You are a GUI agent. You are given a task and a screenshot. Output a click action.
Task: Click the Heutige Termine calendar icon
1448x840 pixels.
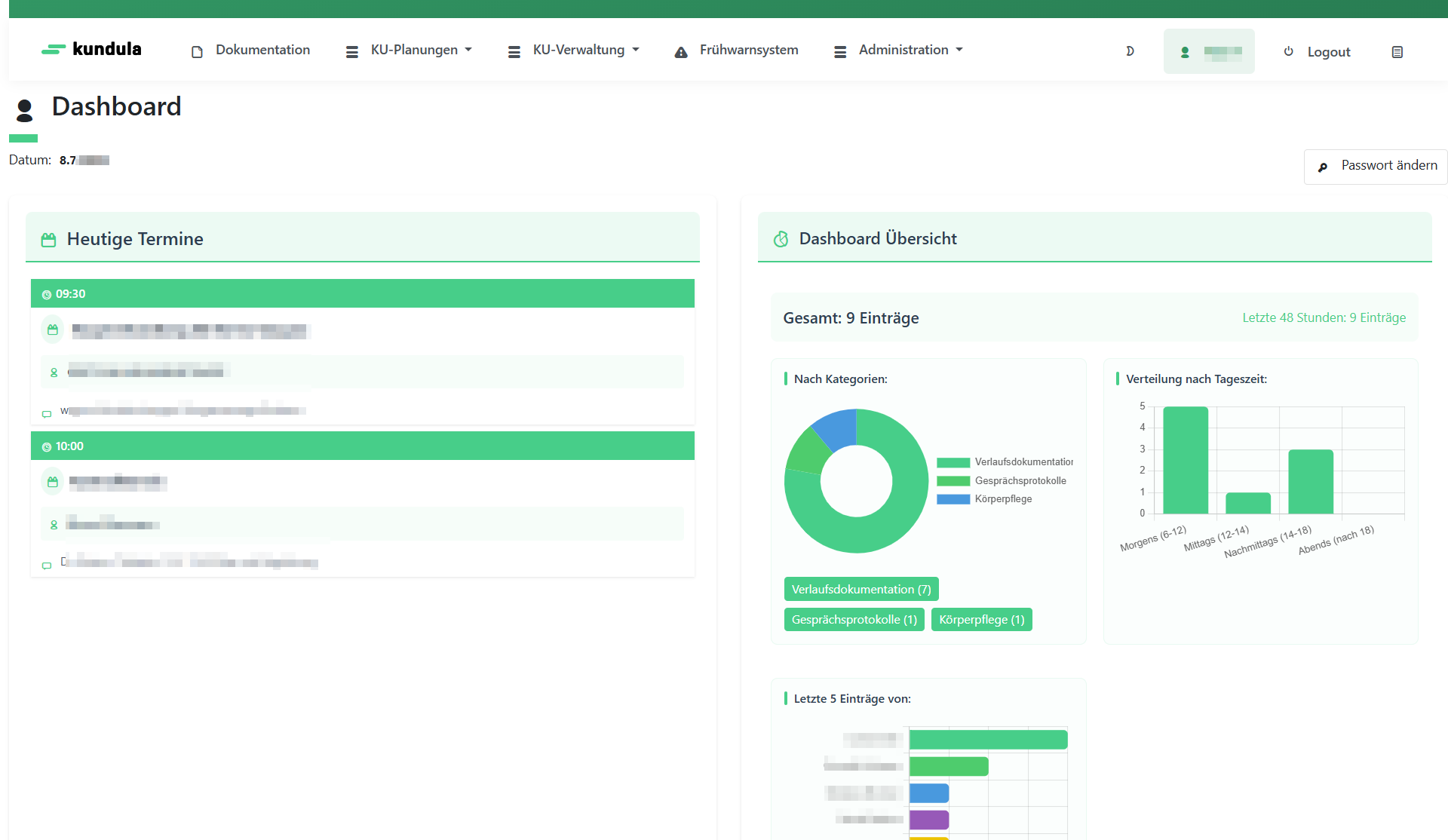(49, 240)
